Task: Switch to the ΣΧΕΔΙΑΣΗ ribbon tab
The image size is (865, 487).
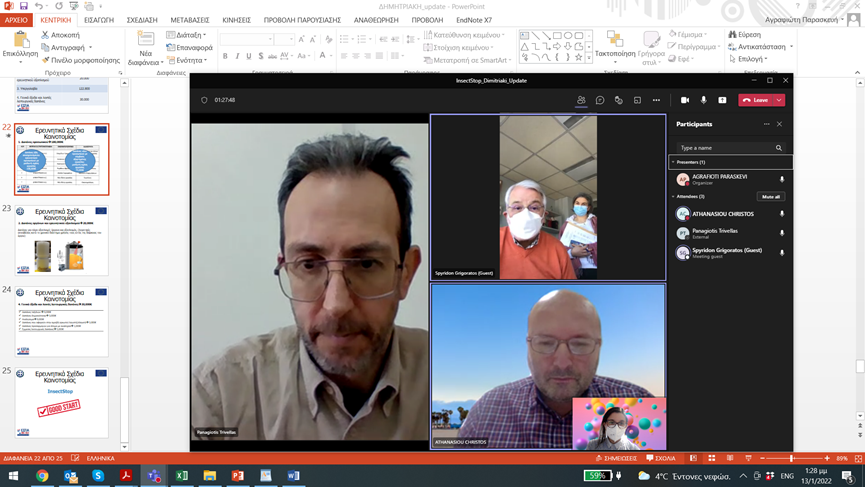Action: 142,20
